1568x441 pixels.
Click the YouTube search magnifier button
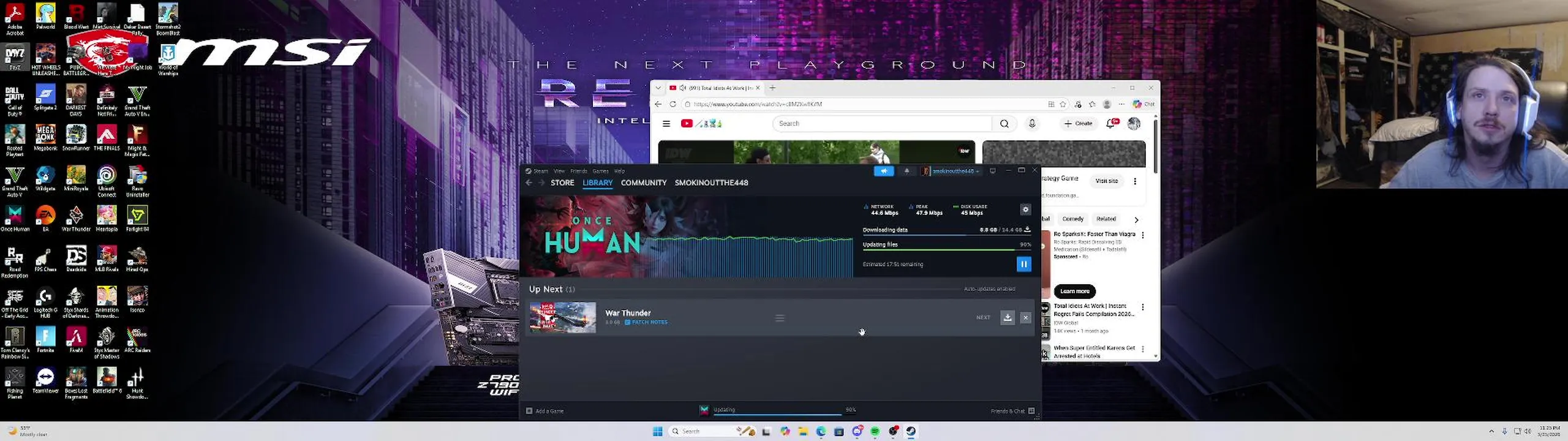1005,123
